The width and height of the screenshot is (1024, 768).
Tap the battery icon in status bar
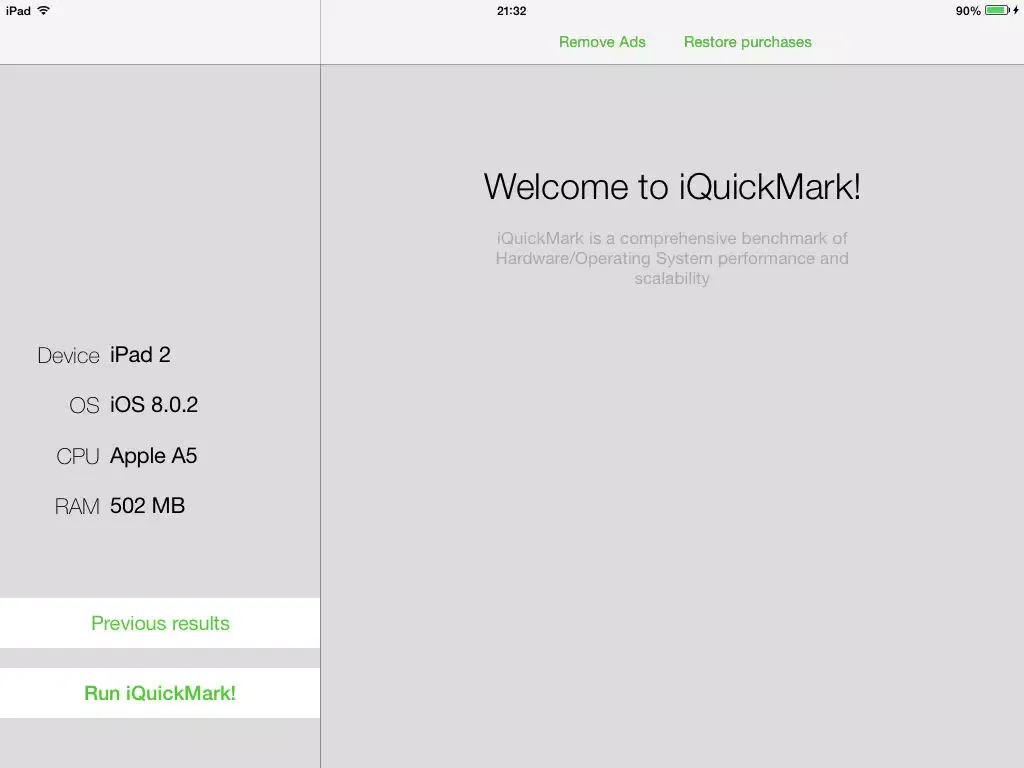click(997, 10)
